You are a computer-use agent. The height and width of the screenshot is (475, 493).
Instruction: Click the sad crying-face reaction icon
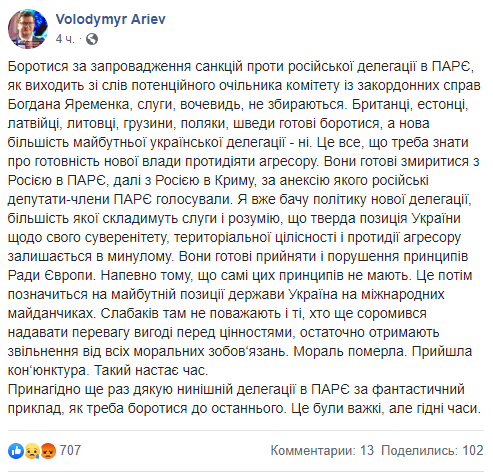32,451
